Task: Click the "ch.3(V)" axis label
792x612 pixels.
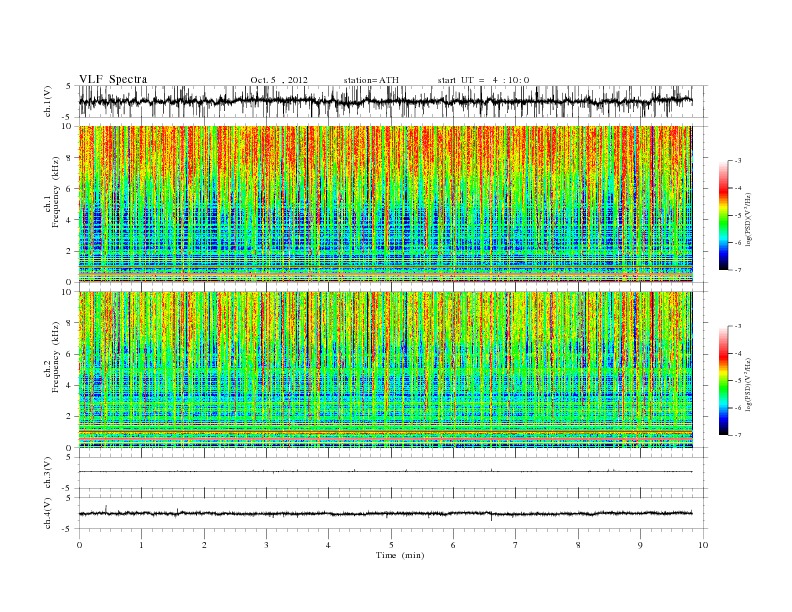Action: tap(48, 473)
